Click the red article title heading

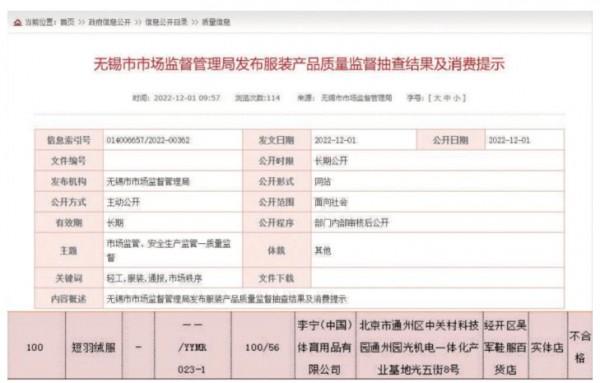click(x=299, y=64)
